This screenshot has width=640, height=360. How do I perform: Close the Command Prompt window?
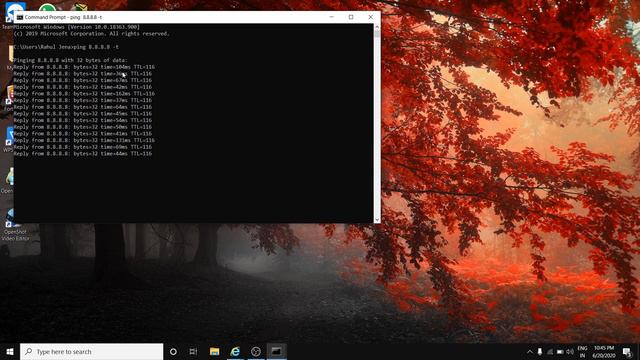point(370,17)
